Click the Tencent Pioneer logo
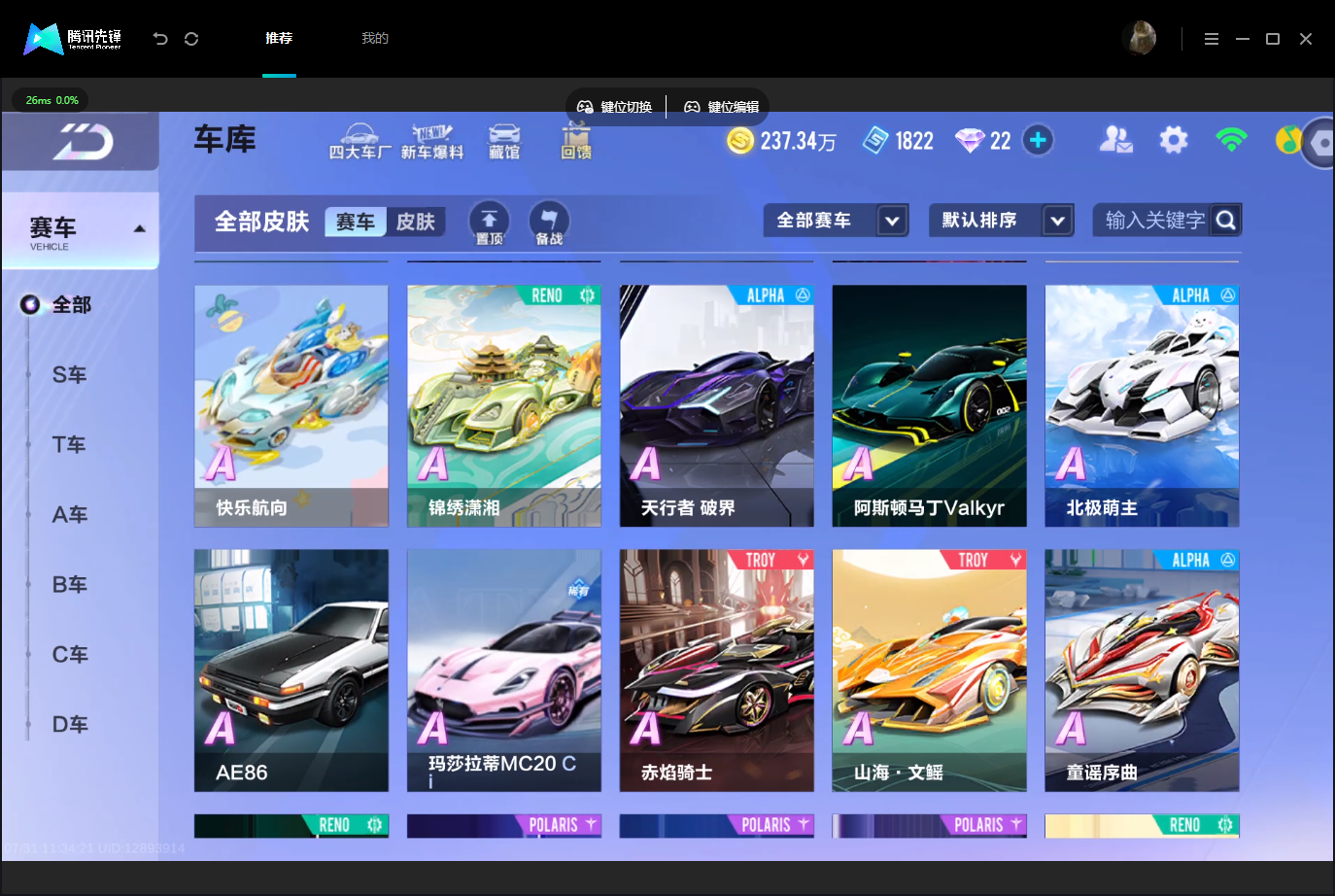The width and height of the screenshot is (1335, 896). point(73,39)
